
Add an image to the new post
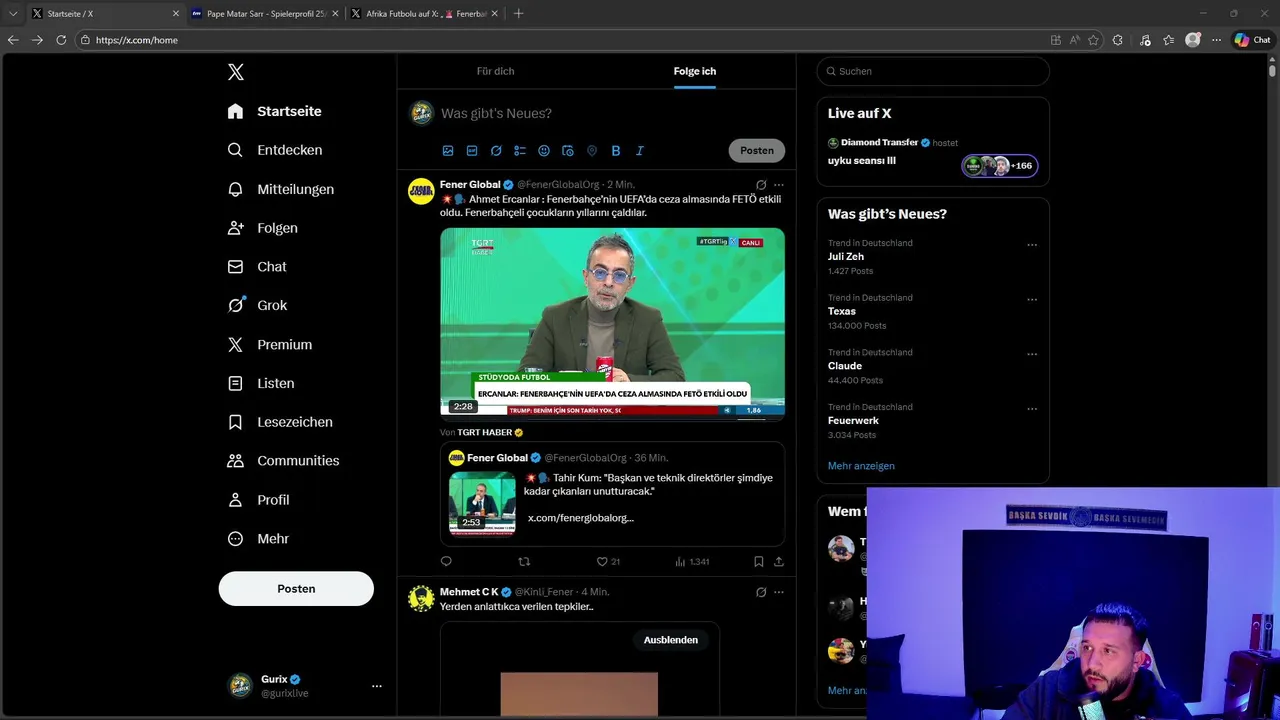pos(448,151)
